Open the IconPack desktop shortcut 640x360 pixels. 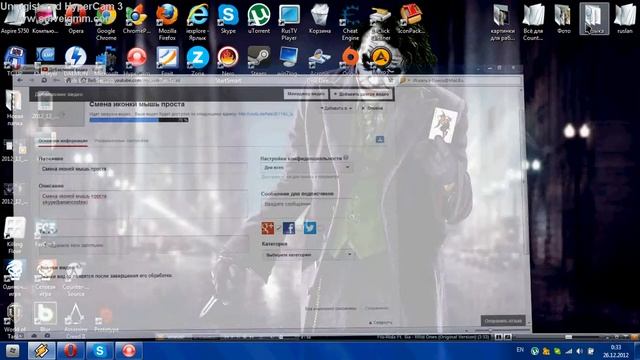[x=411, y=19]
